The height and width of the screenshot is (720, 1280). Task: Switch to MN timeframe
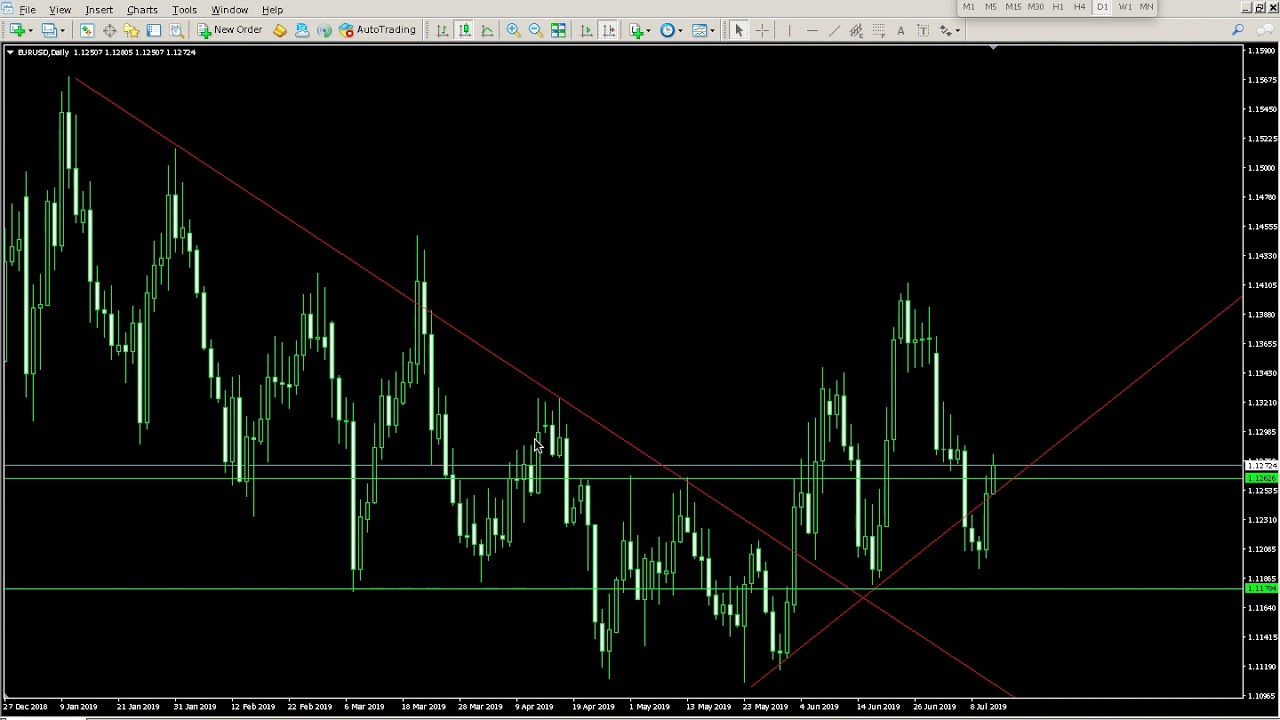1147,7
